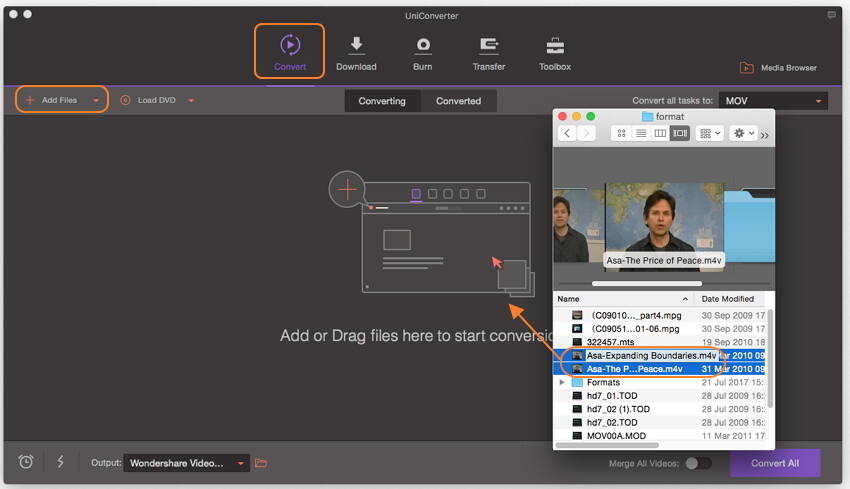Select the (C09051...01-06.mpg file
The image size is (850, 489).
coord(659,329)
